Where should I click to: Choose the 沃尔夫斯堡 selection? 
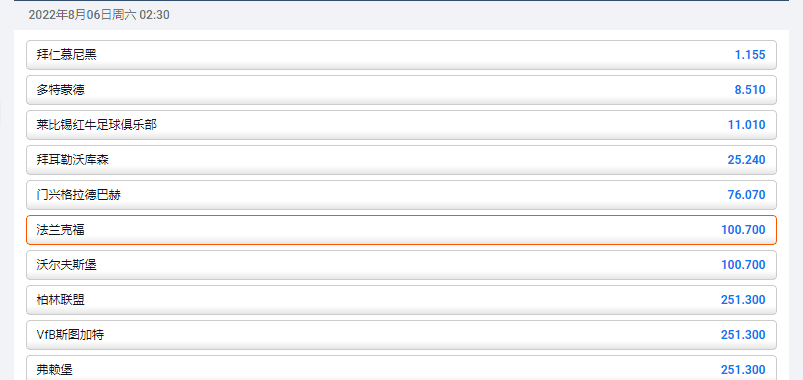(402, 265)
